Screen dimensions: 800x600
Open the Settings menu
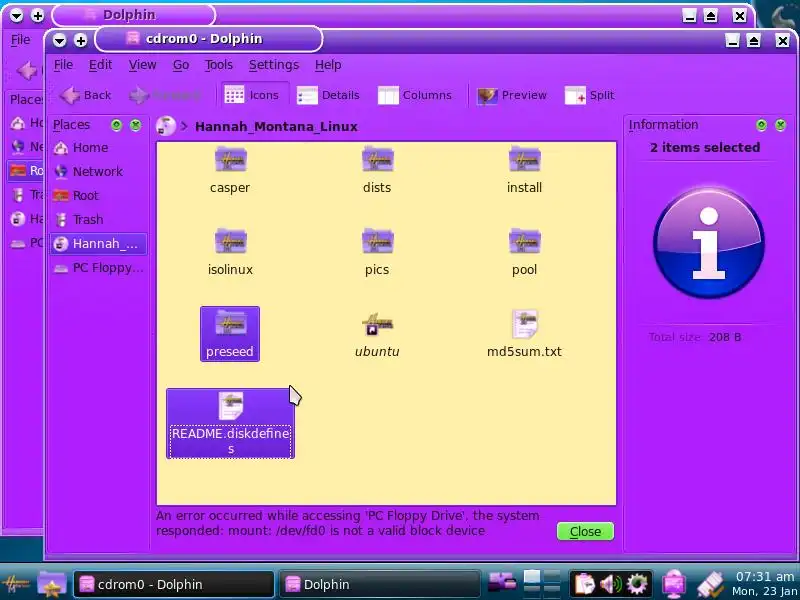tap(274, 65)
